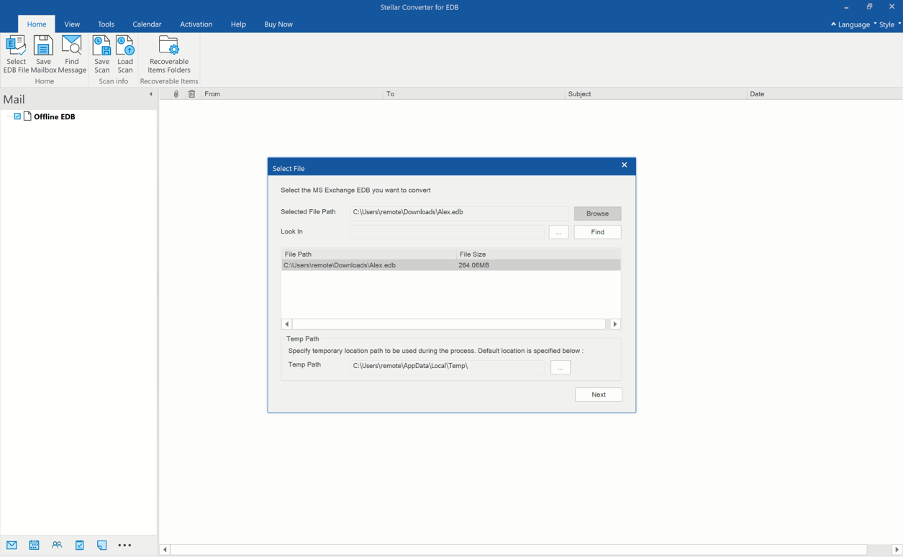The width and height of the screenshot is (904, 558).
Task: Open the Tools ribbon tab
Action: (106, 24)
